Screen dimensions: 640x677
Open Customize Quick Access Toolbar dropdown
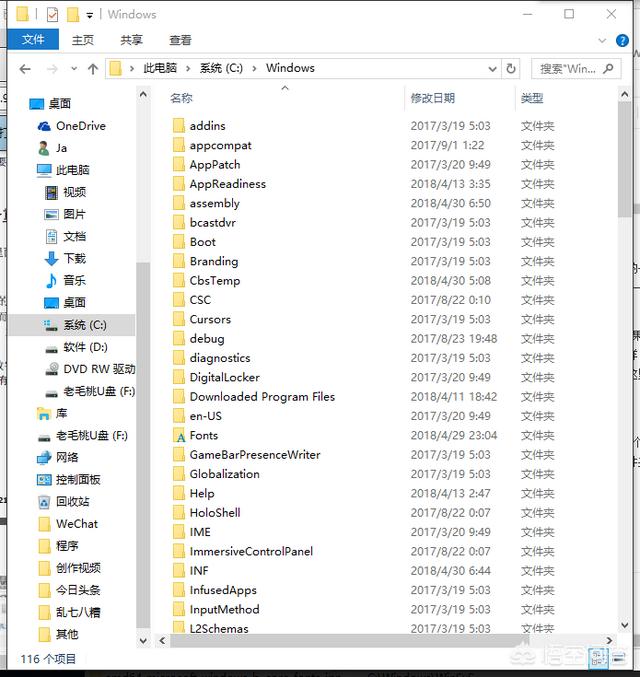(x=89, y=16)
